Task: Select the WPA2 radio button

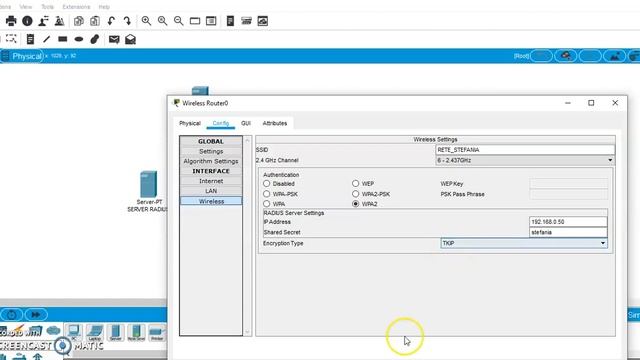Action: click(356, 204)
